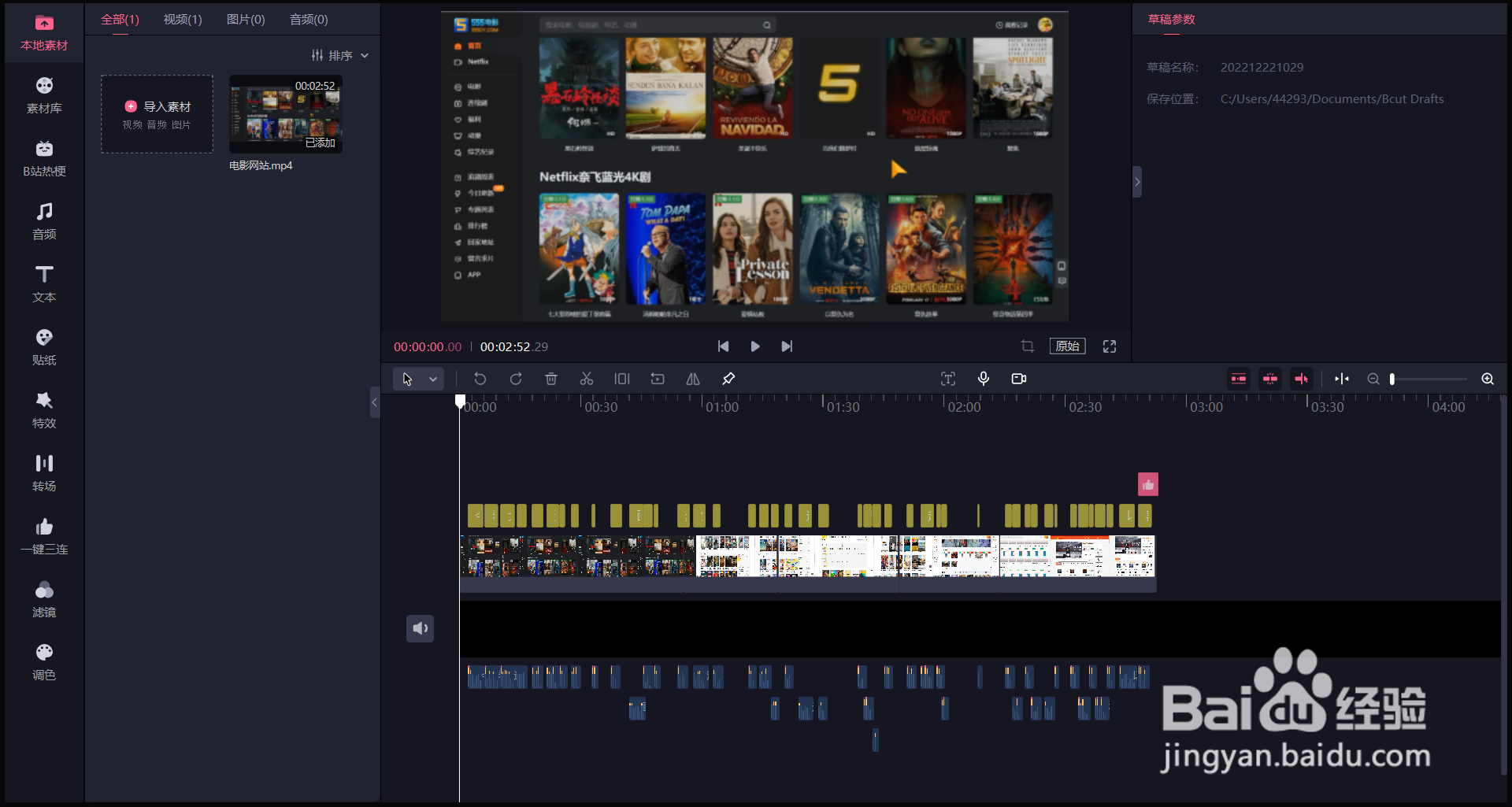Click the text recognition icon

(948, 379)
